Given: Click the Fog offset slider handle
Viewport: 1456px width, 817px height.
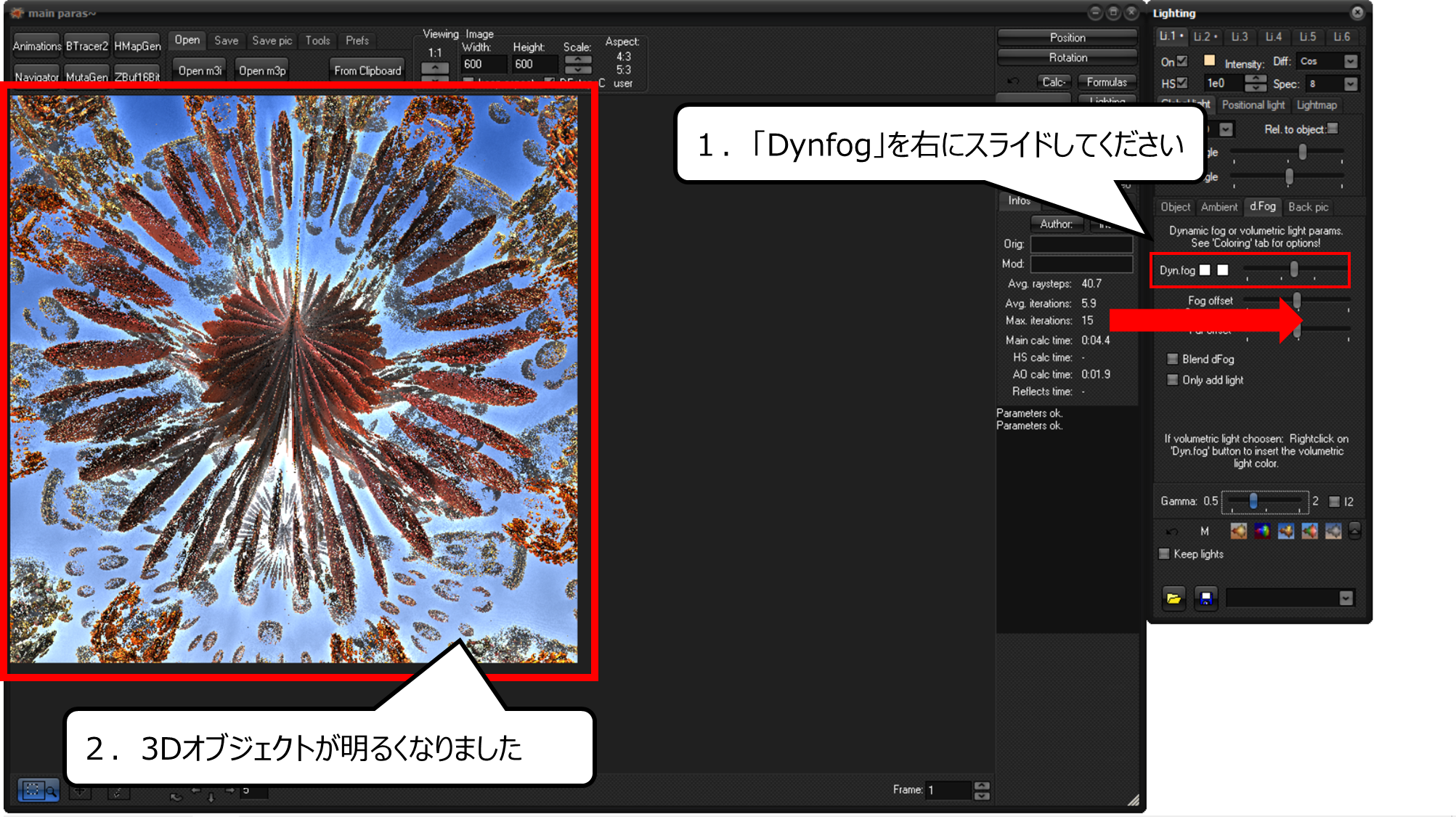Looking at the screenshot, I should [x=1297, y=300].
